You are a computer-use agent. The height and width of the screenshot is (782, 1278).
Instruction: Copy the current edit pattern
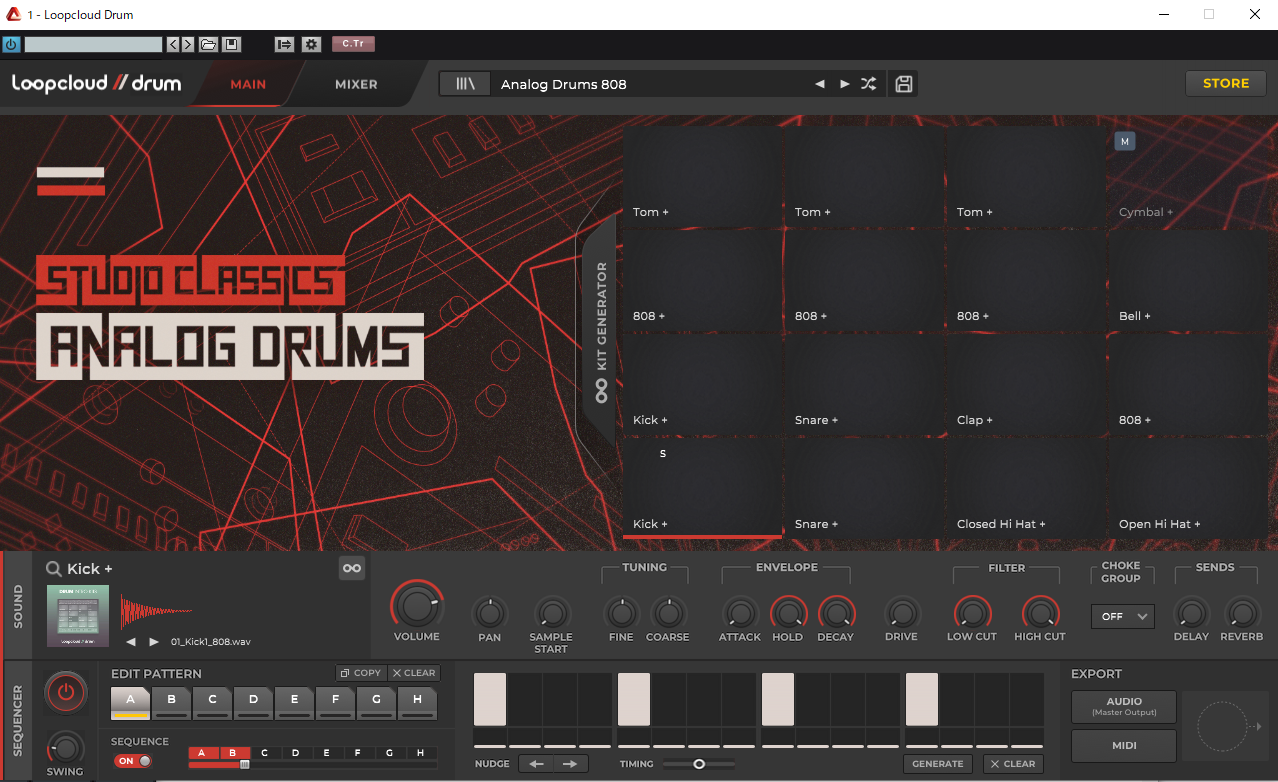pos(360,673)
